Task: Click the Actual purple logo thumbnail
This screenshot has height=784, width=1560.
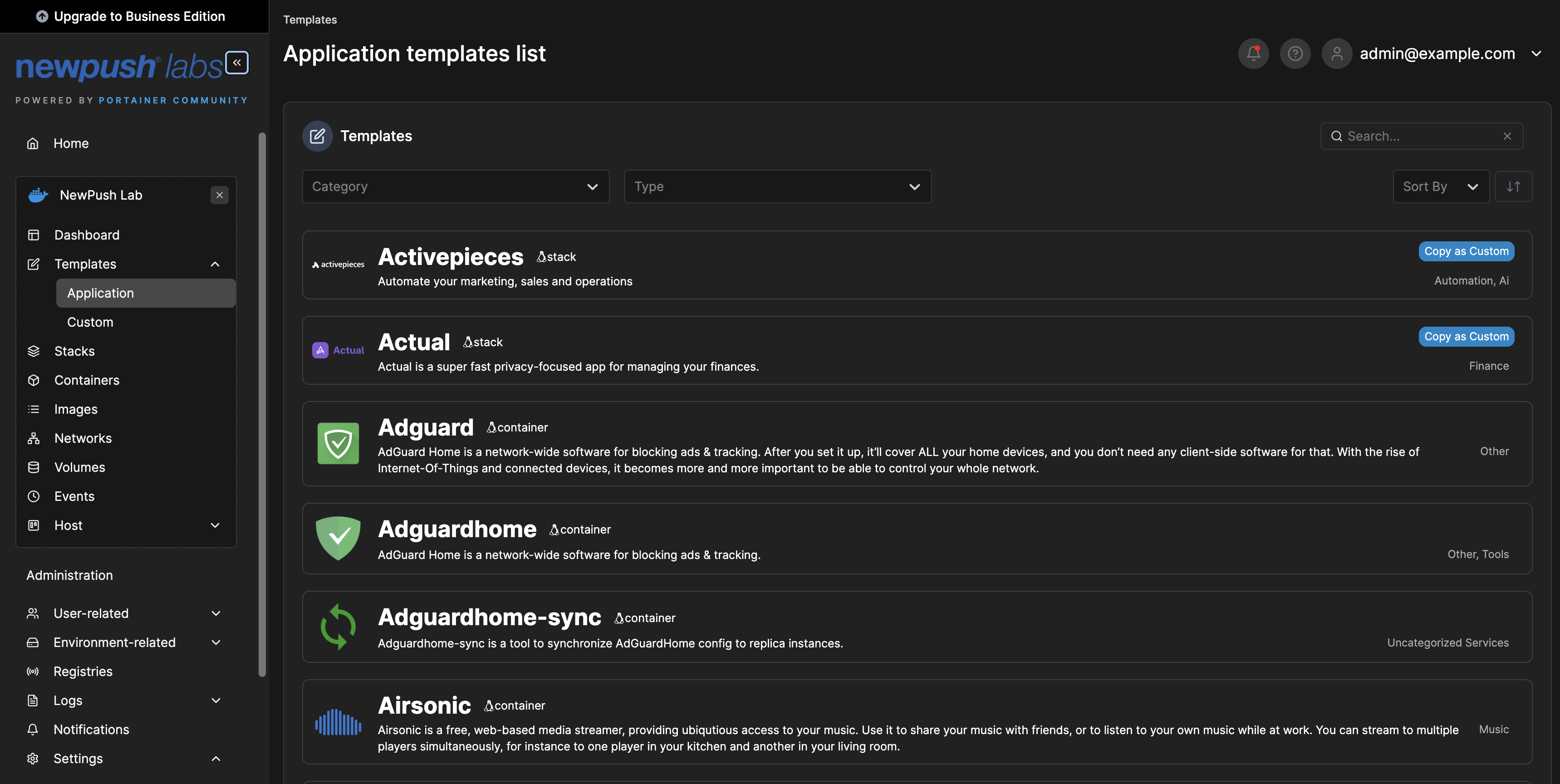Action: (x=338, y=350)
